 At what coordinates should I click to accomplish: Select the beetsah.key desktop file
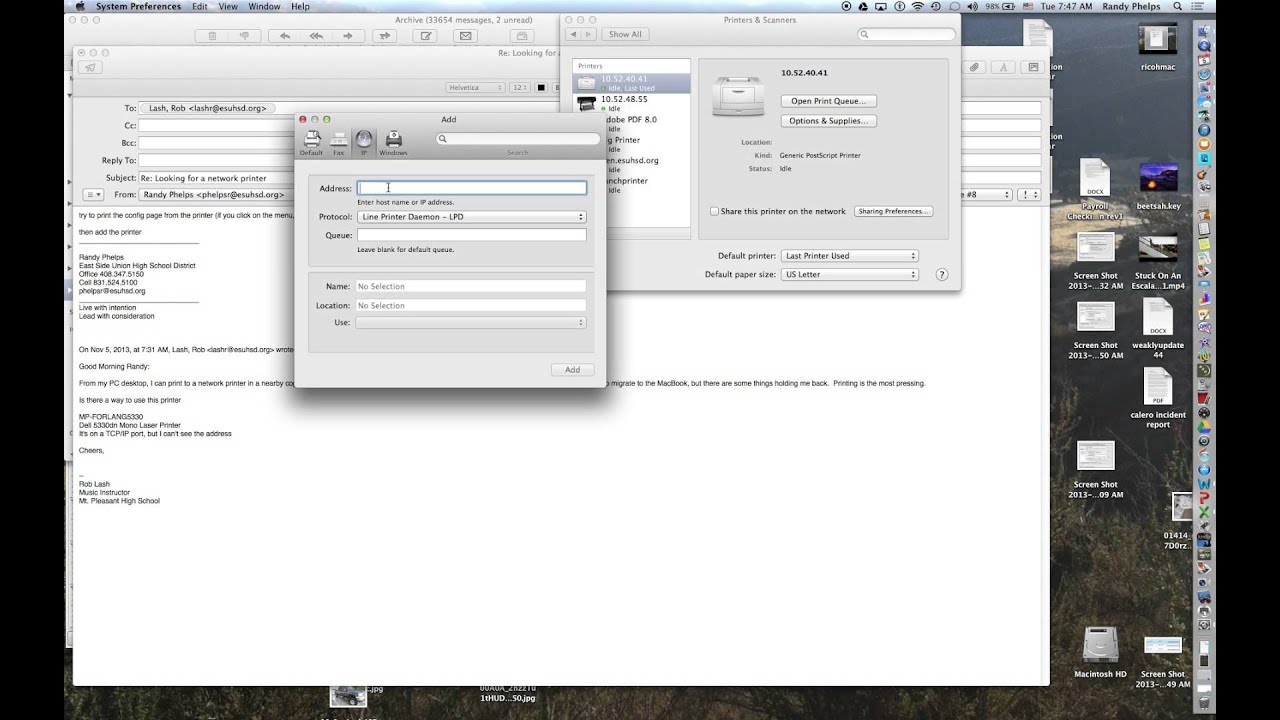(1158, 178)
